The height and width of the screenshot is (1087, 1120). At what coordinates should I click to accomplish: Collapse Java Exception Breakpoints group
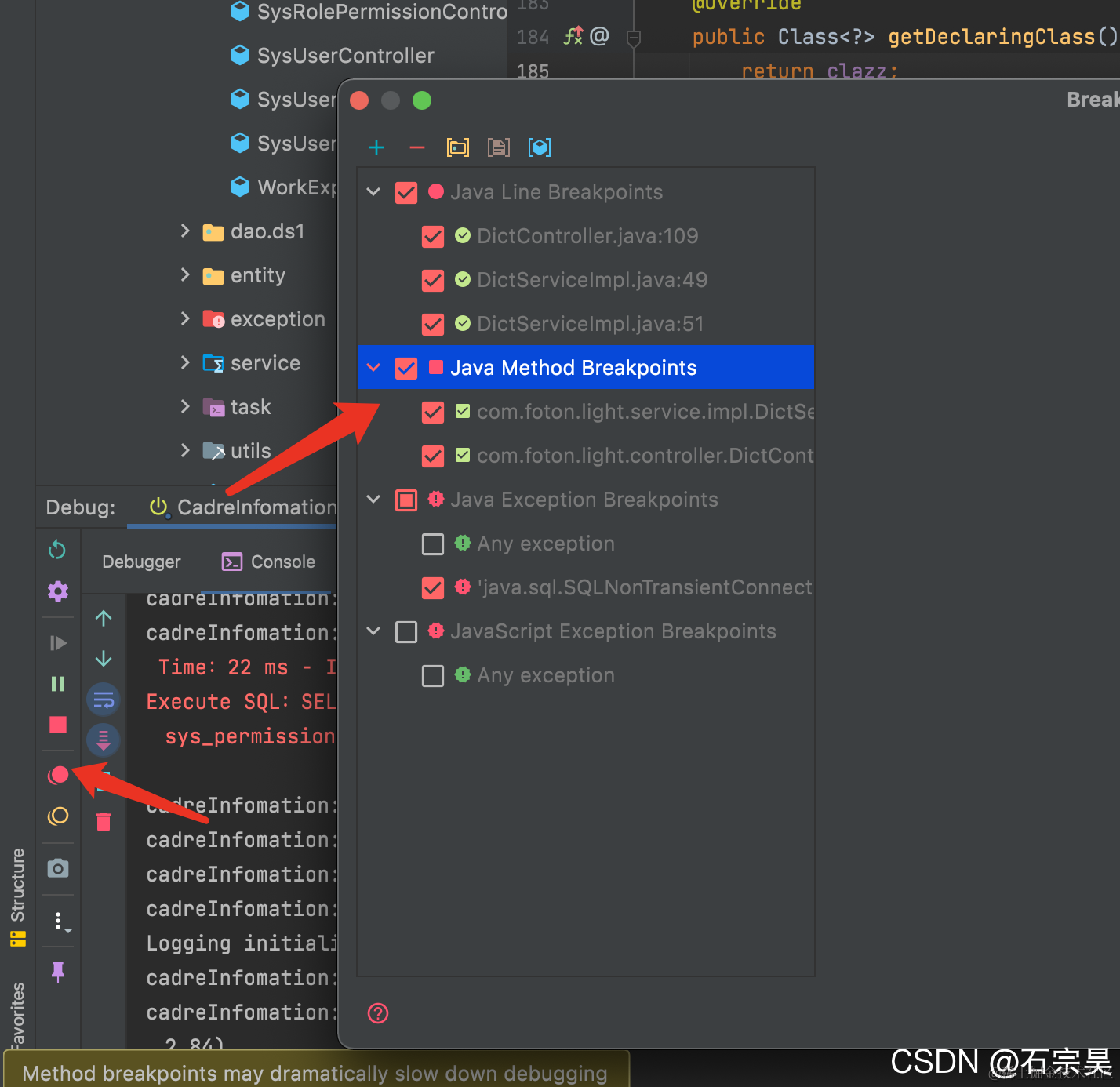coord(374,499)
